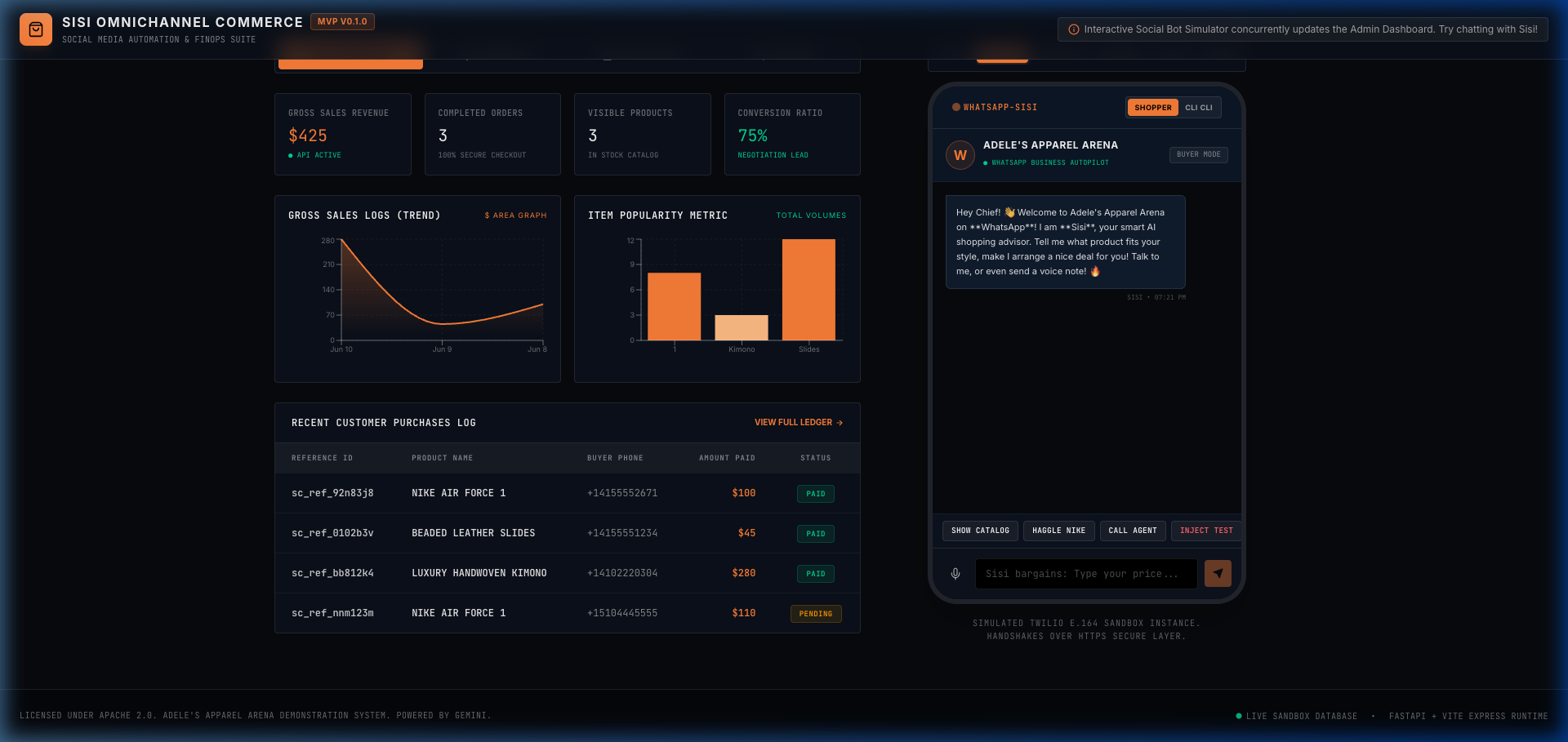Click LUXURY HANDWOVEN KIMONO product name

[479, 573]
